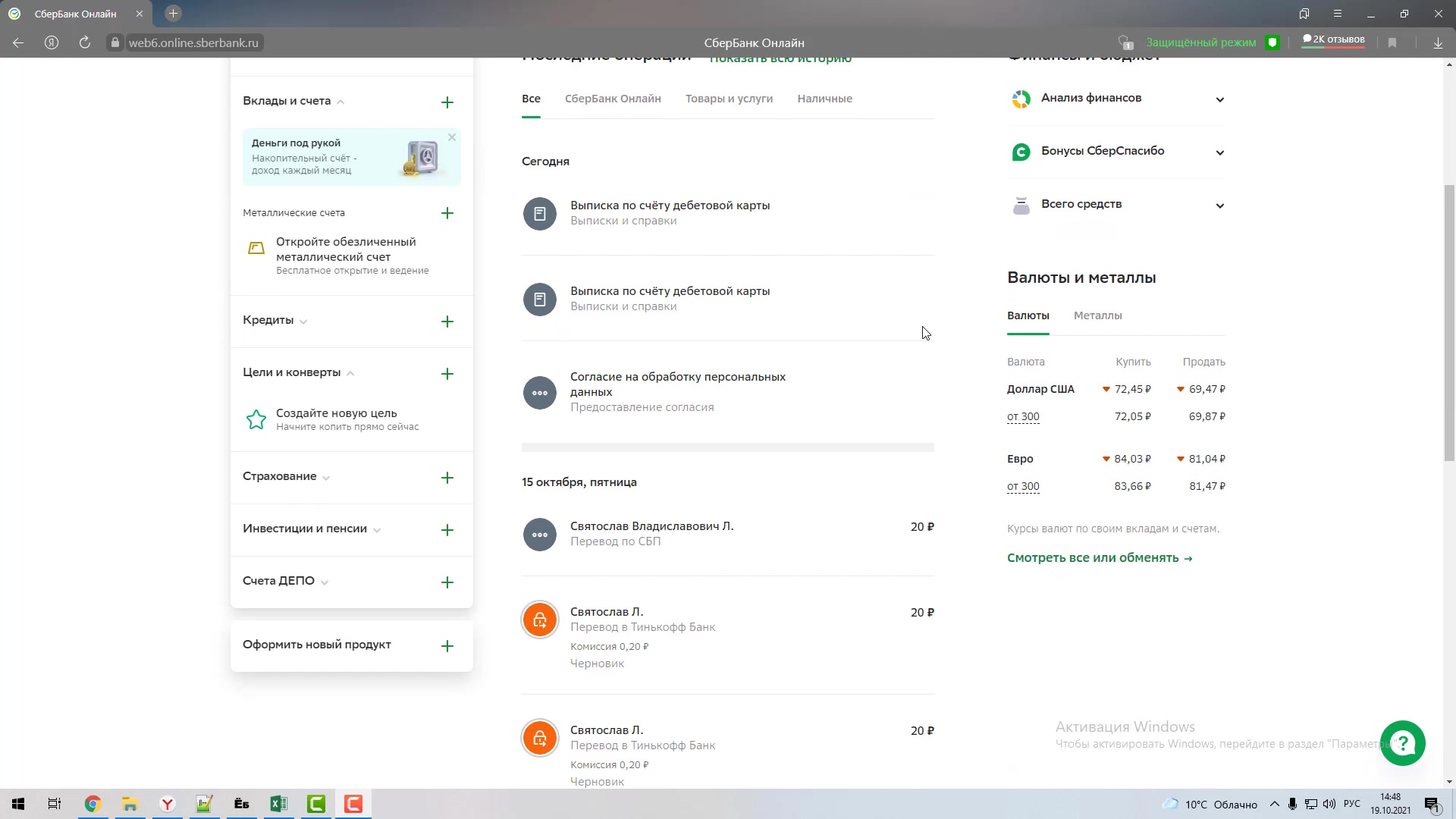The height and width of the screenshot is (819, 1456).
Task: Expand the Бонусы СберСпасибо dropdown
Action: 1219,152
